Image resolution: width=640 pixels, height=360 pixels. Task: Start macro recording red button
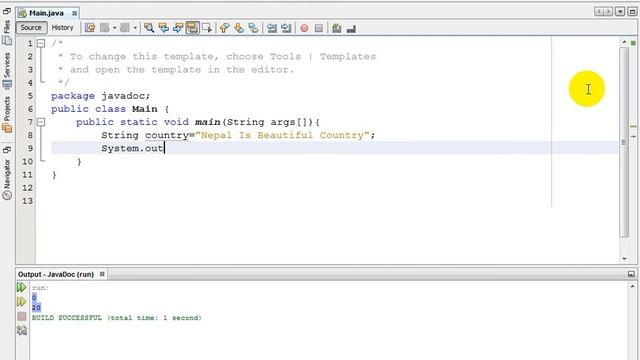pos(304,28)
